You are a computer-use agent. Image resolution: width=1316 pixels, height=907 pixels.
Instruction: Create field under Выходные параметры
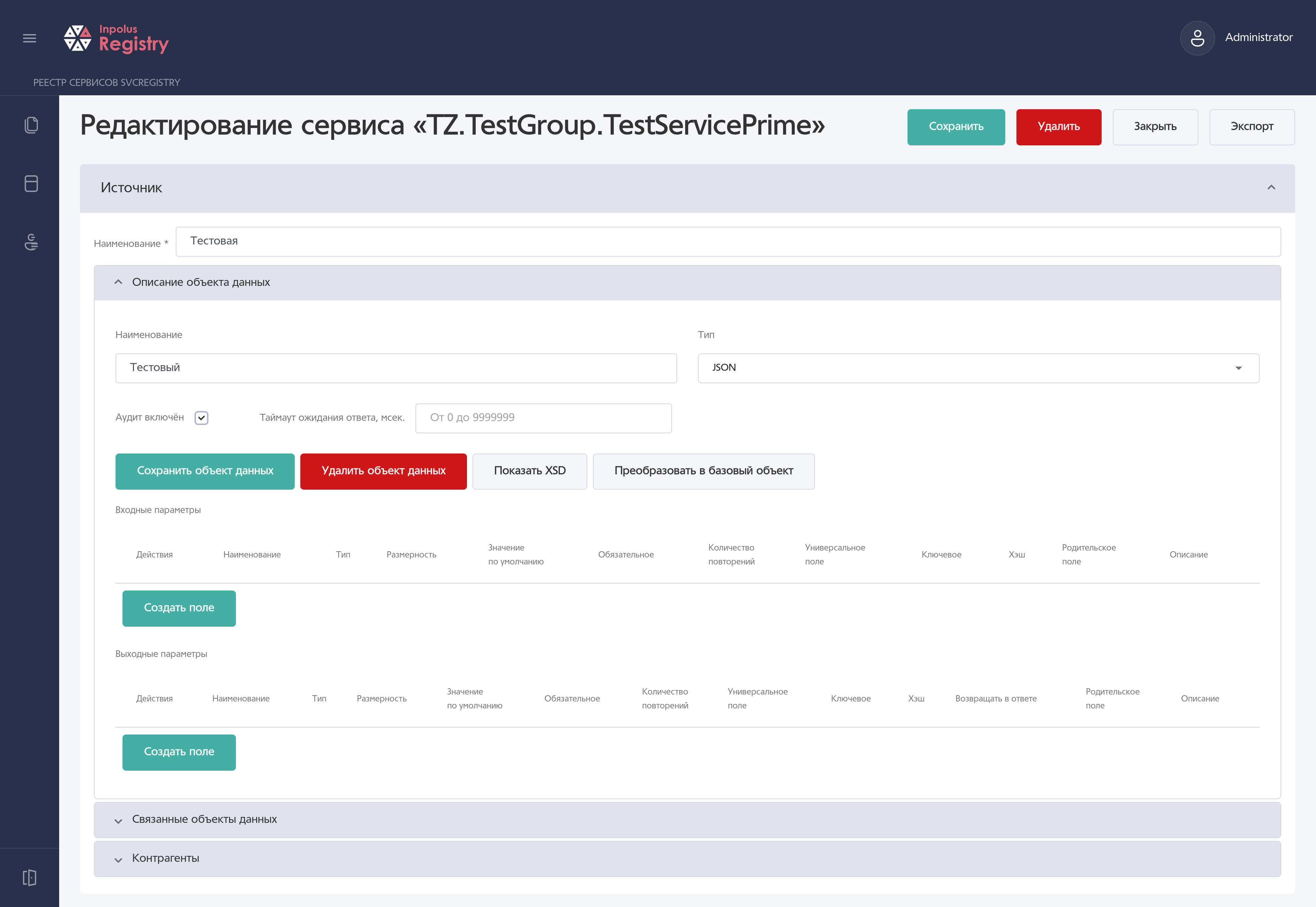tap(179, 752)
